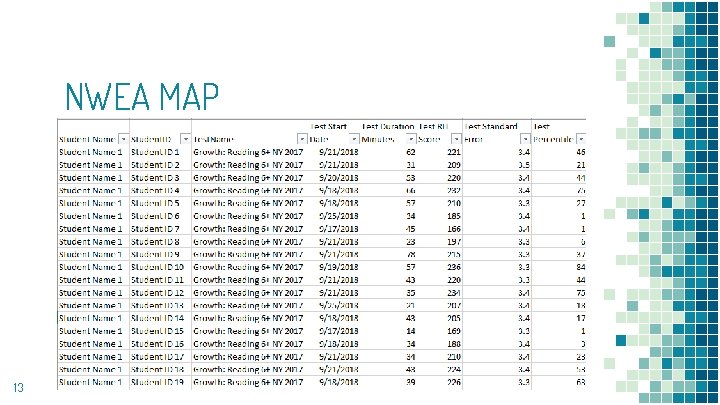The image size is (720, 405).
Task: Click duration 62 in Student ID 1 row
Action: 411,152
